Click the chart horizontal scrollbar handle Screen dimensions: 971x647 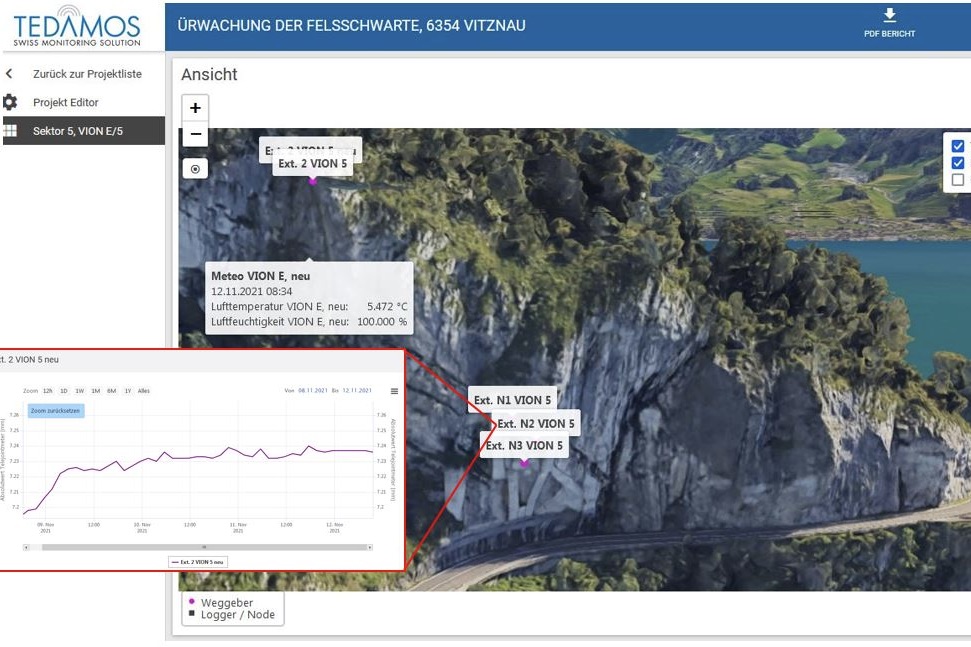coord(204,547)
